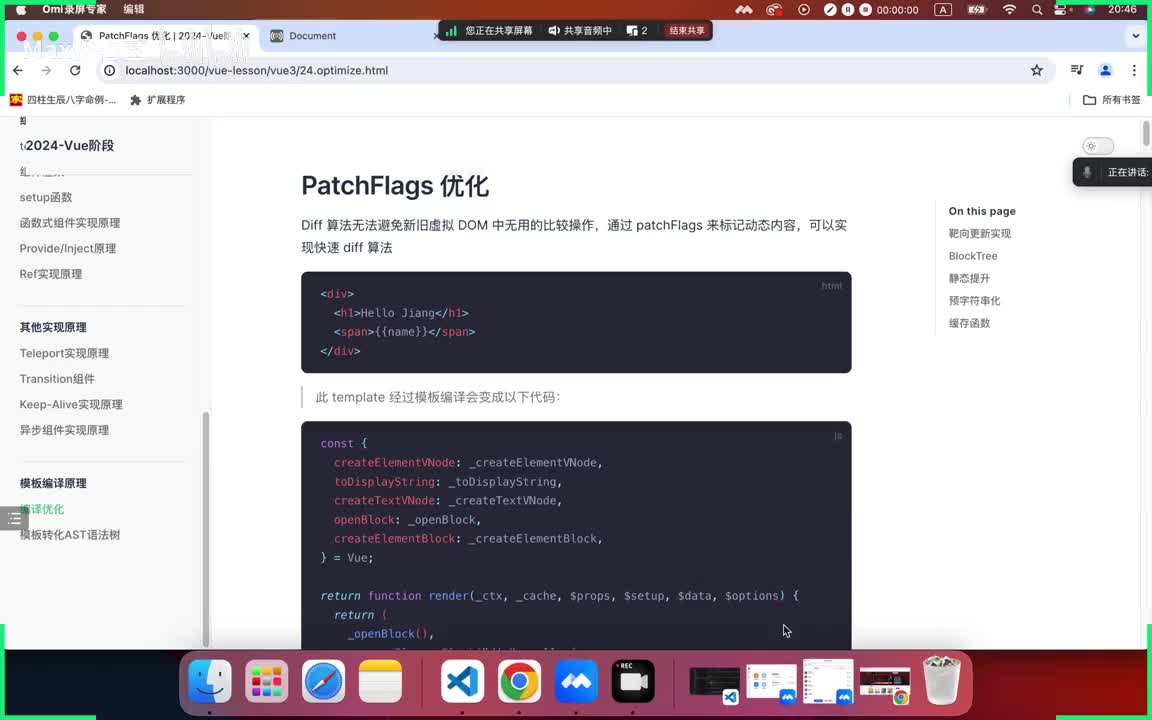The image size is (1152, 720).
Task: View site information icon in address bar
Action: point(109,71)
